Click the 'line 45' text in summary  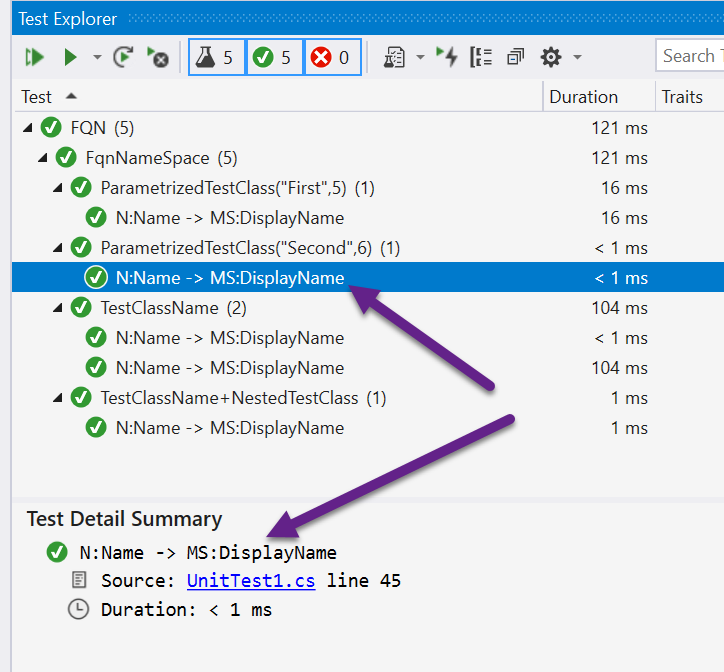pyautogui.click(x=364, y=581)
